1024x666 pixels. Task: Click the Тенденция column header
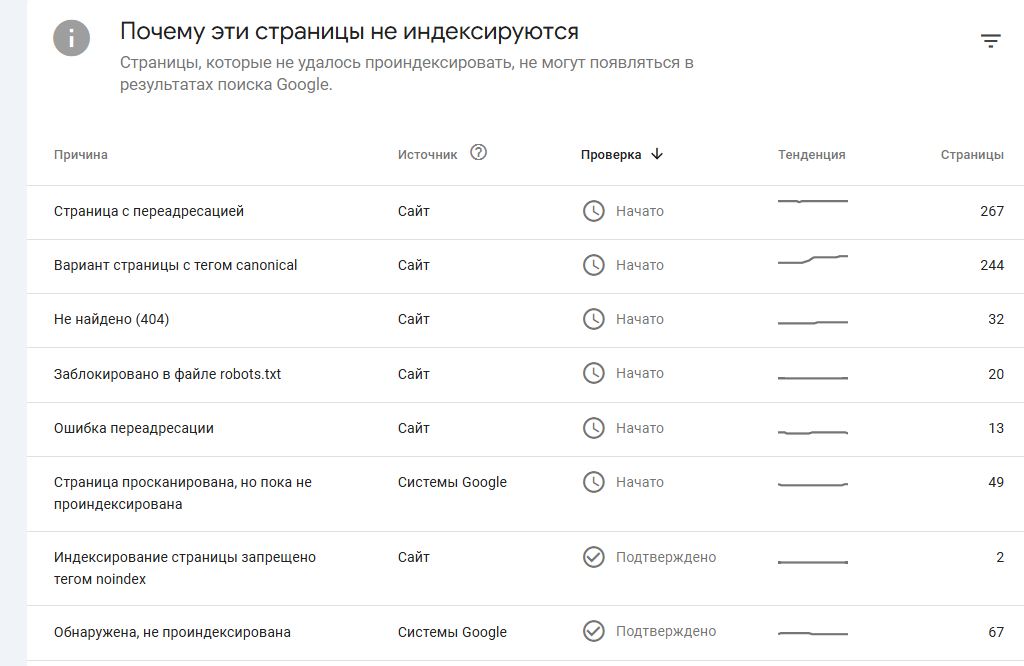click(x=812, y=155)
